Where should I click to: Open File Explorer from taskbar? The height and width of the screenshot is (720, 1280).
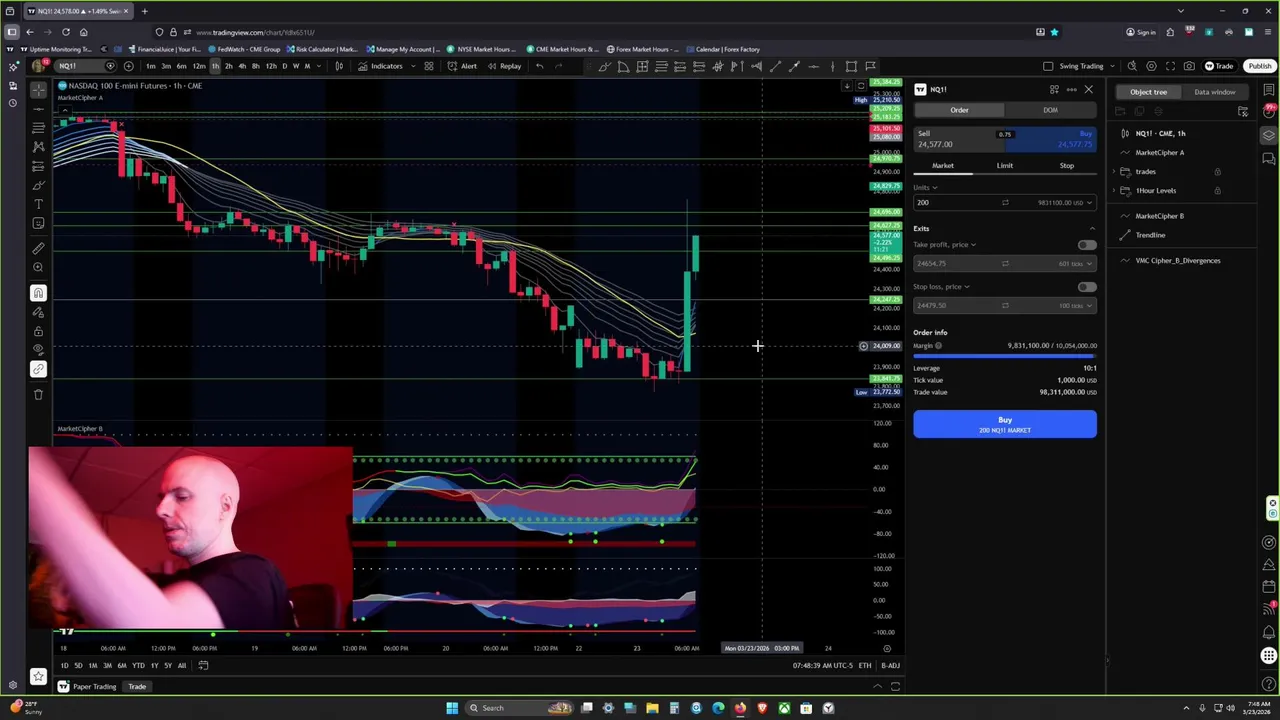pyautogui.click(x=652, y=708)
